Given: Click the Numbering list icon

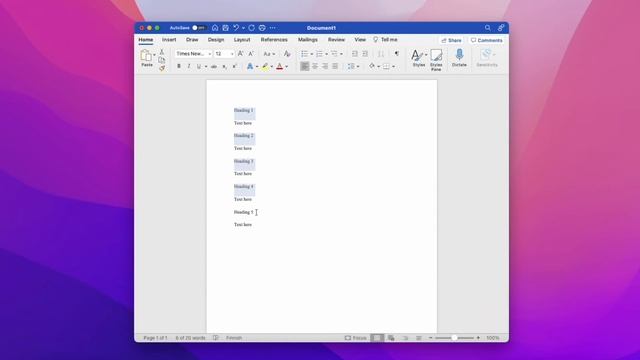Looking at the screenshot, I should [320, 54].
